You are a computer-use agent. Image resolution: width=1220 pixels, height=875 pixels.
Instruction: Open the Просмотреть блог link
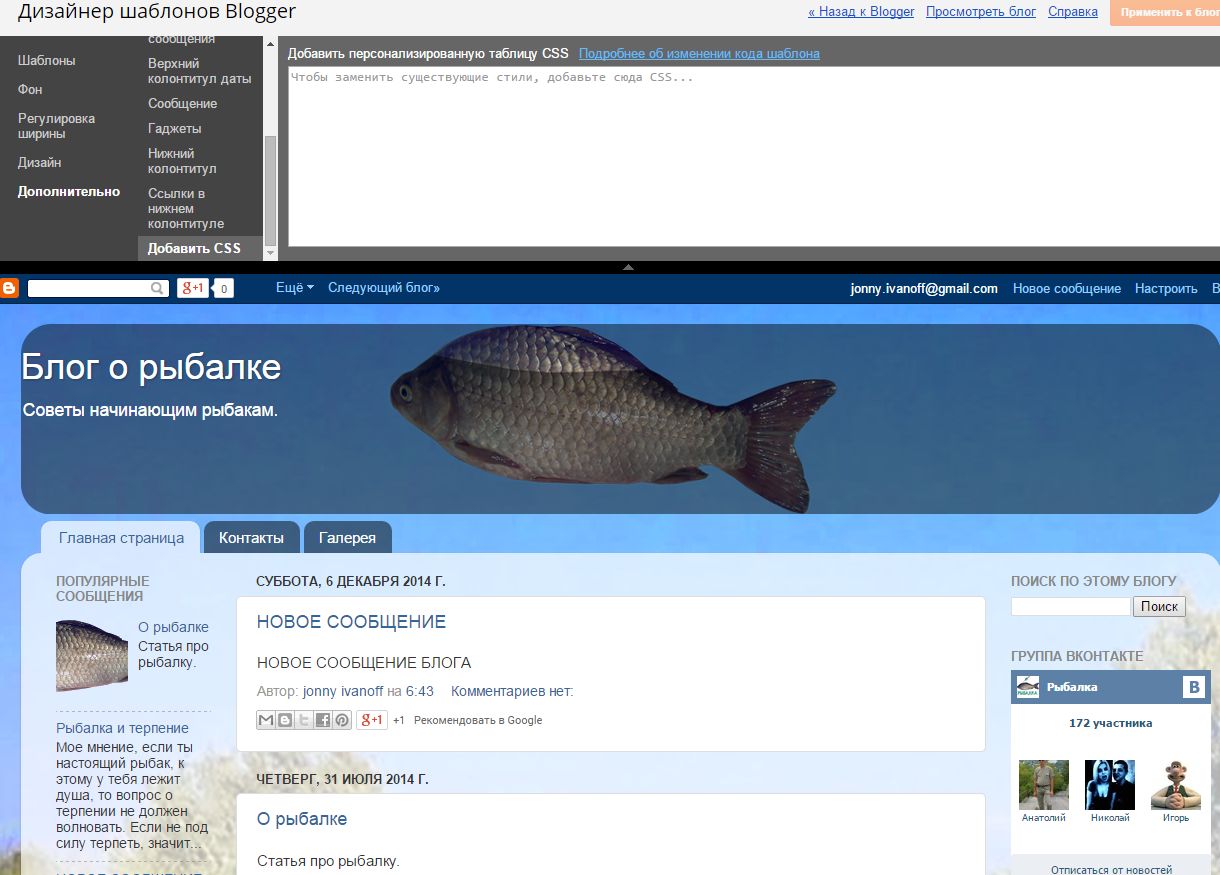(x=981, y=12)
